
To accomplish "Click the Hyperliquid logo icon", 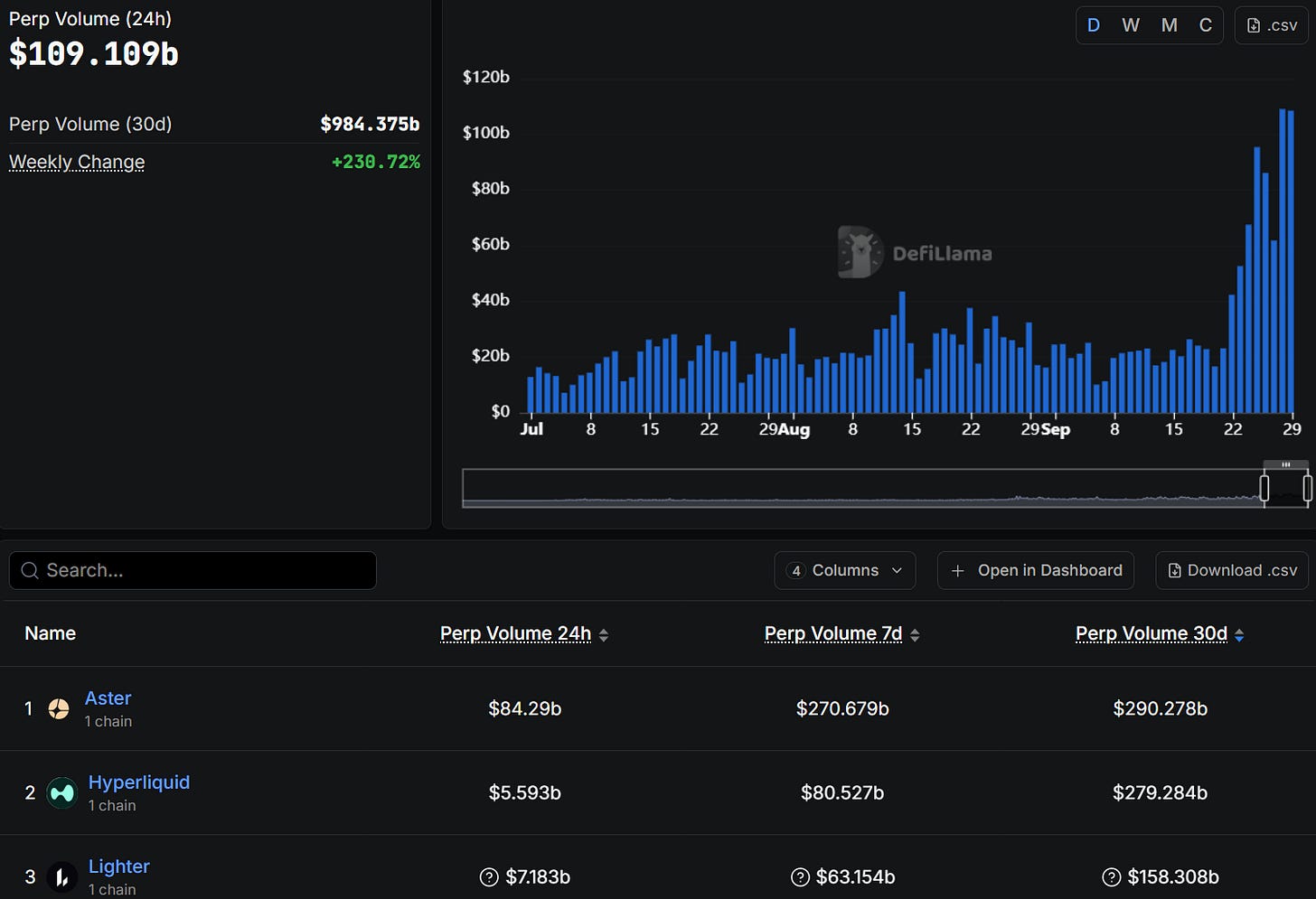I will [x=62, y=793].
